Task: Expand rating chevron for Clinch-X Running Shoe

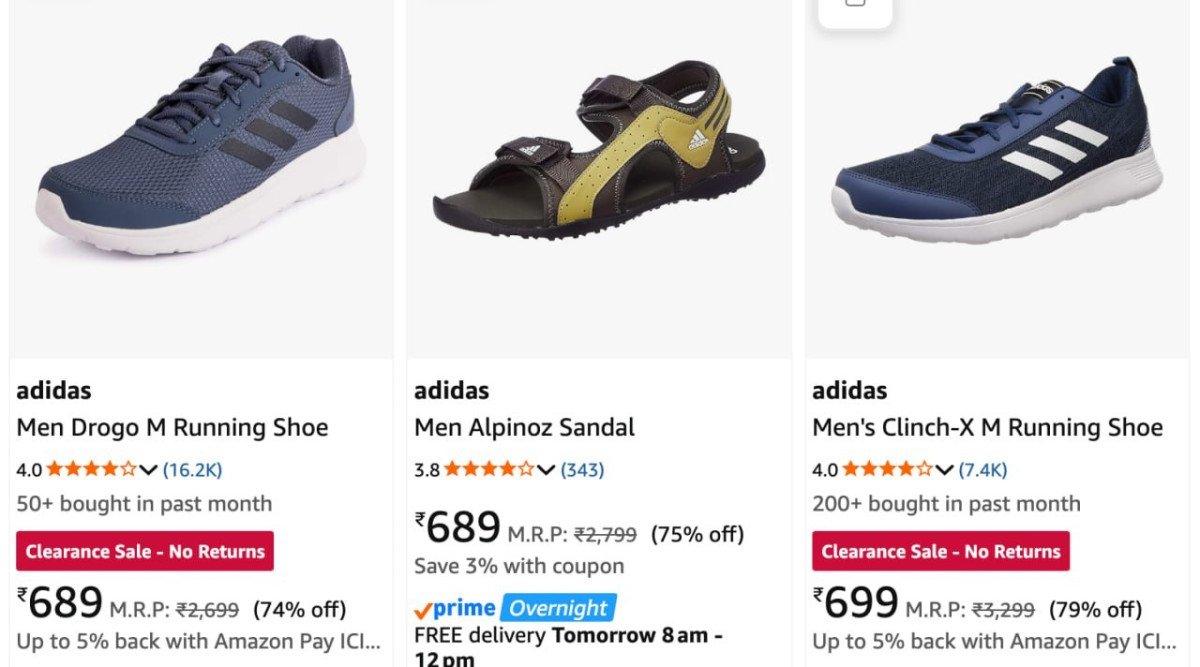Action: tap(944, 470)
